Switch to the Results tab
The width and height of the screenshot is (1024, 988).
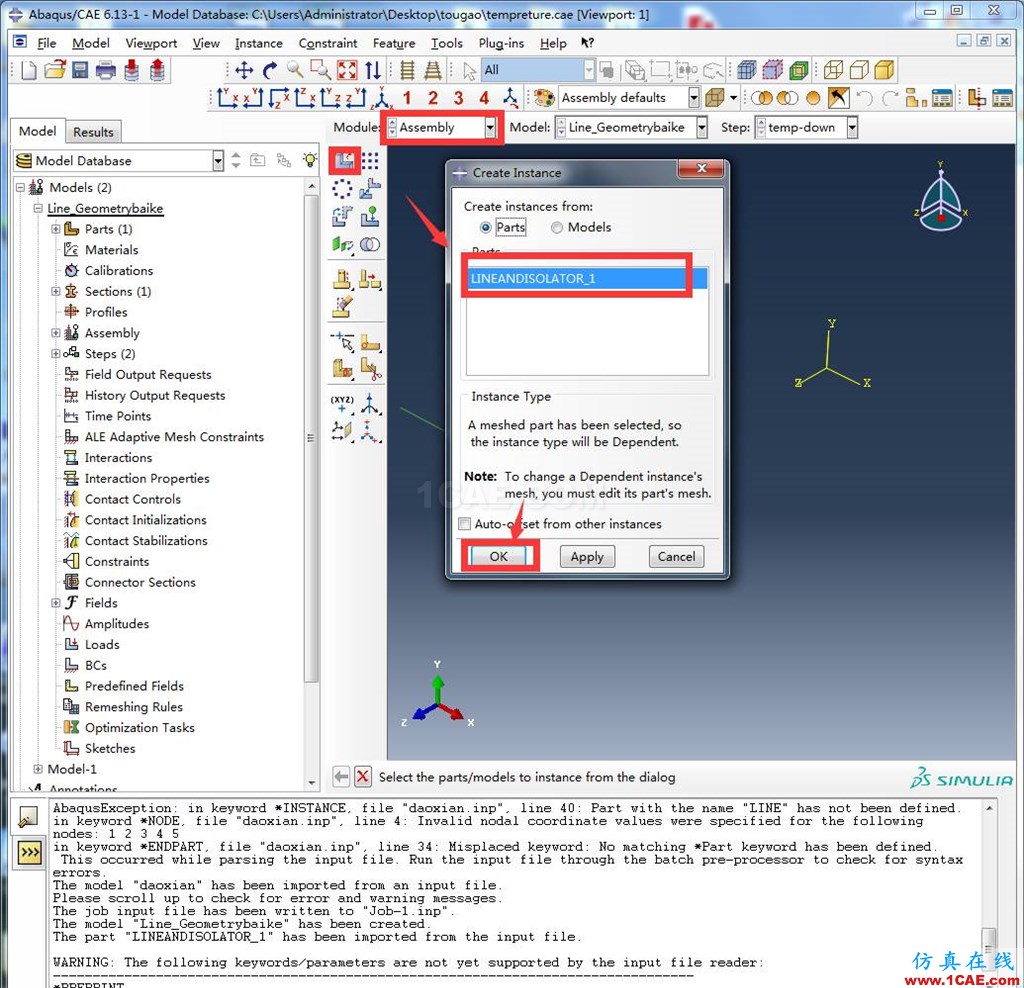point(93,132)
